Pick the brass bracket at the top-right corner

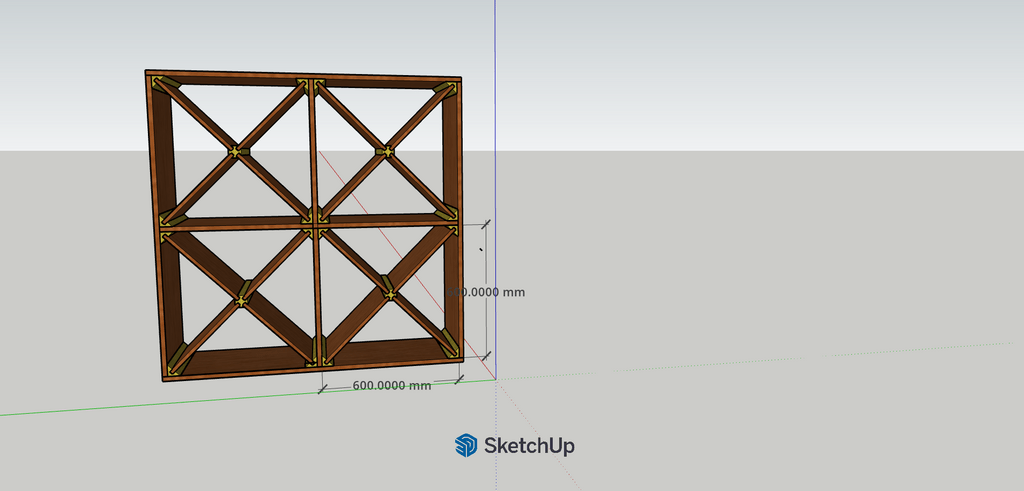click(444, 91)
